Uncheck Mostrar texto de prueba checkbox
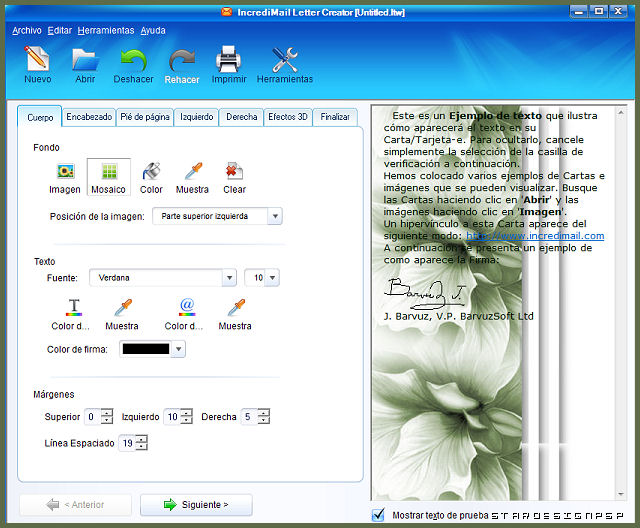 tap(378, 515)
